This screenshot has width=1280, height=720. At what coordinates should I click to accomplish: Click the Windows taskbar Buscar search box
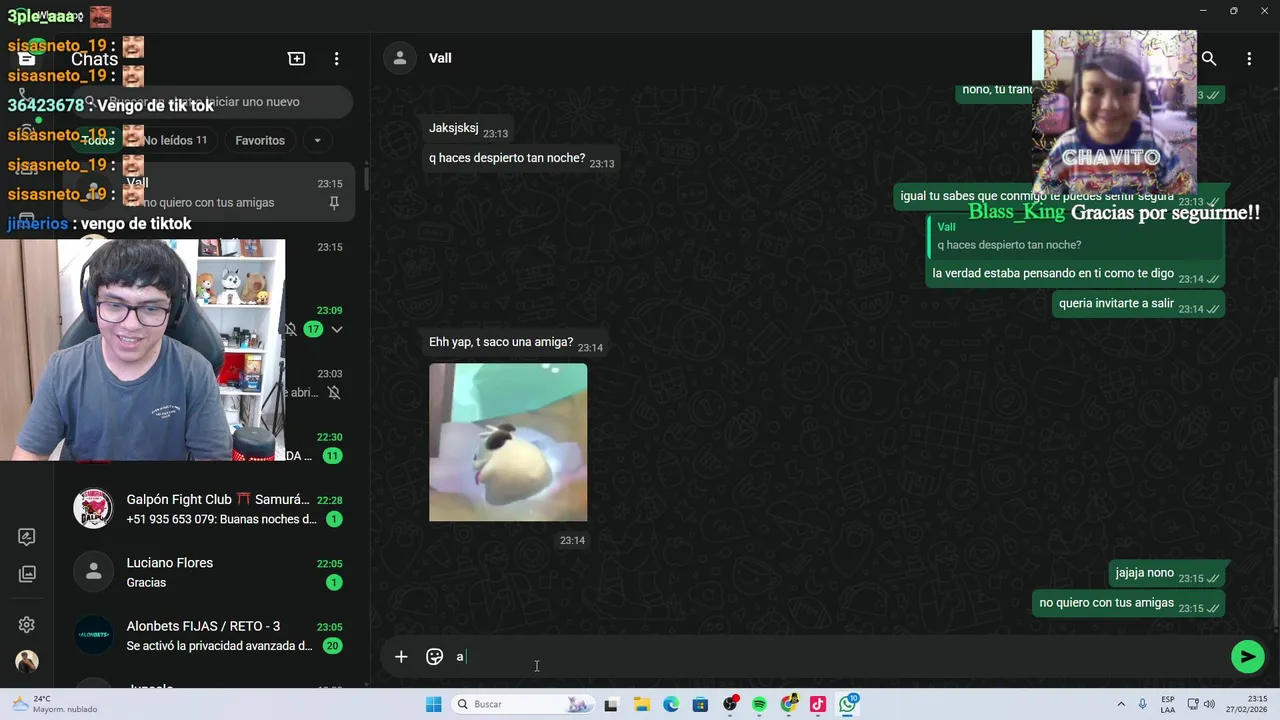[520, 705]
